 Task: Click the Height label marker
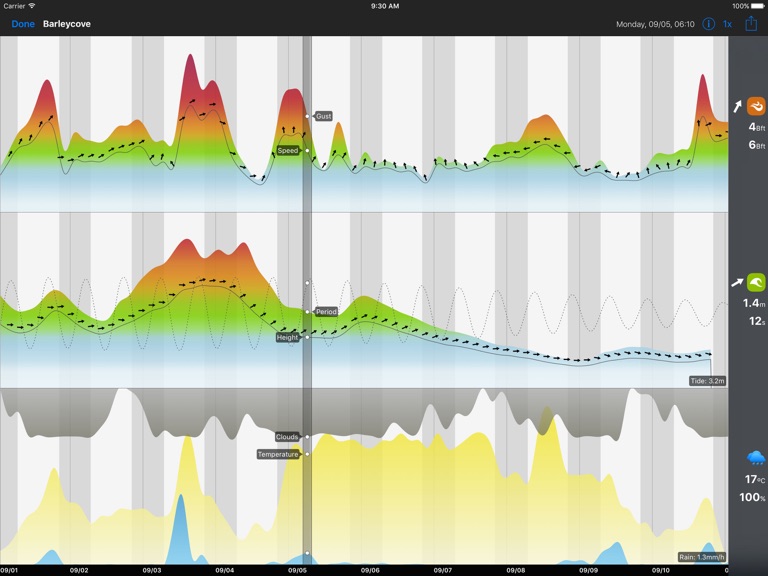coord(287,337)
